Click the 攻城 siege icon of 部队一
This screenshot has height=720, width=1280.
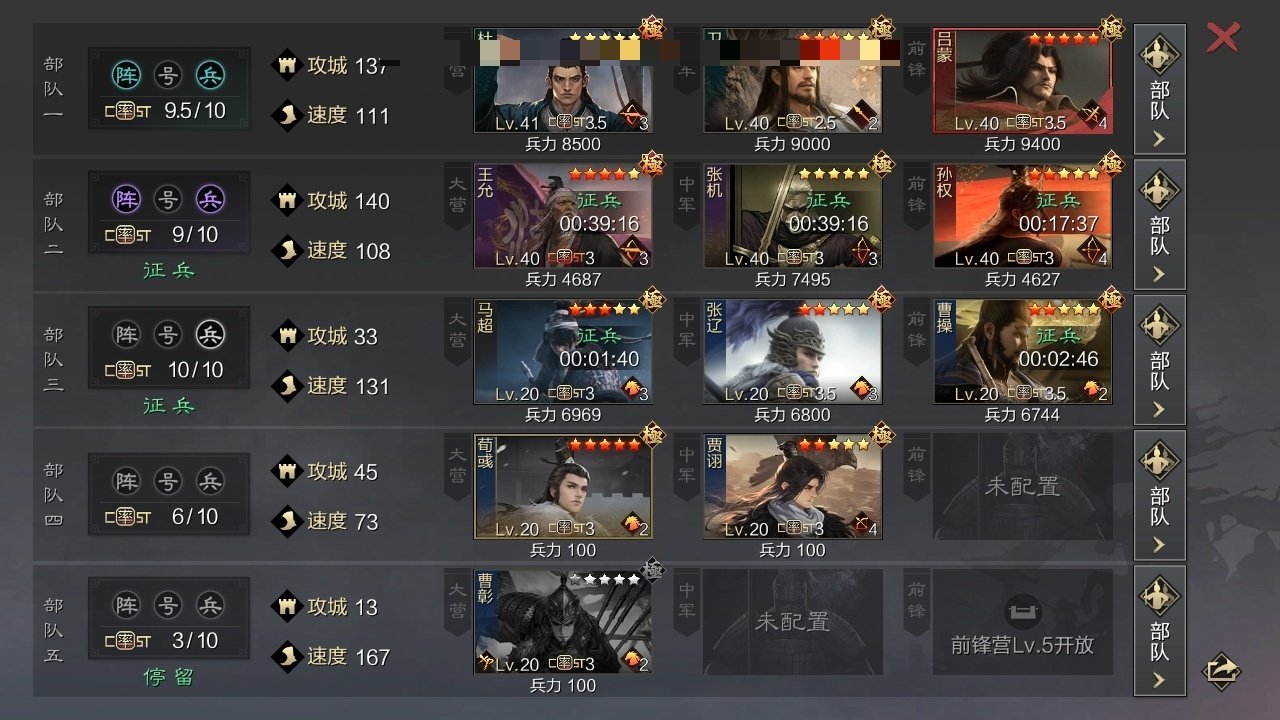287,65
